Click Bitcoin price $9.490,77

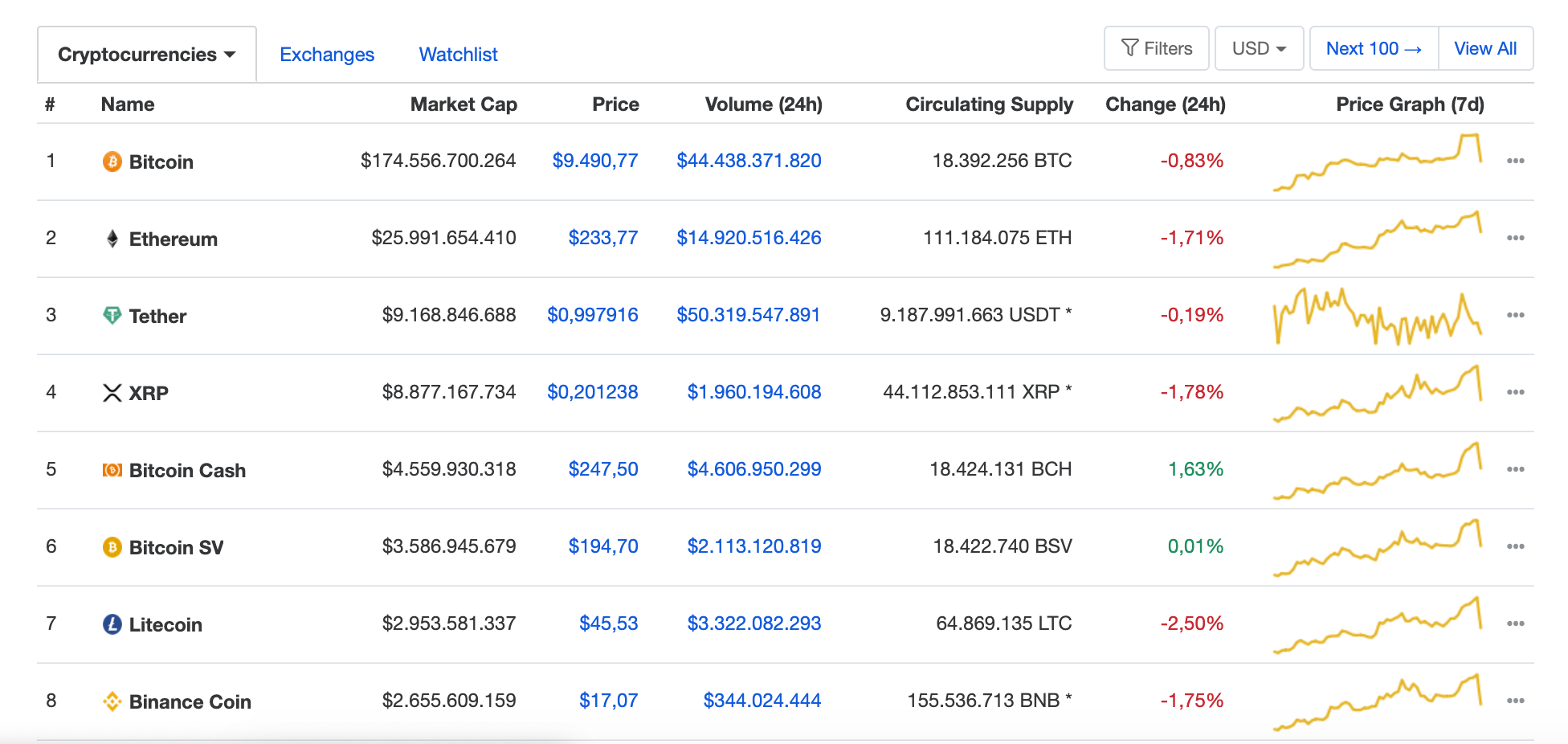595,161
